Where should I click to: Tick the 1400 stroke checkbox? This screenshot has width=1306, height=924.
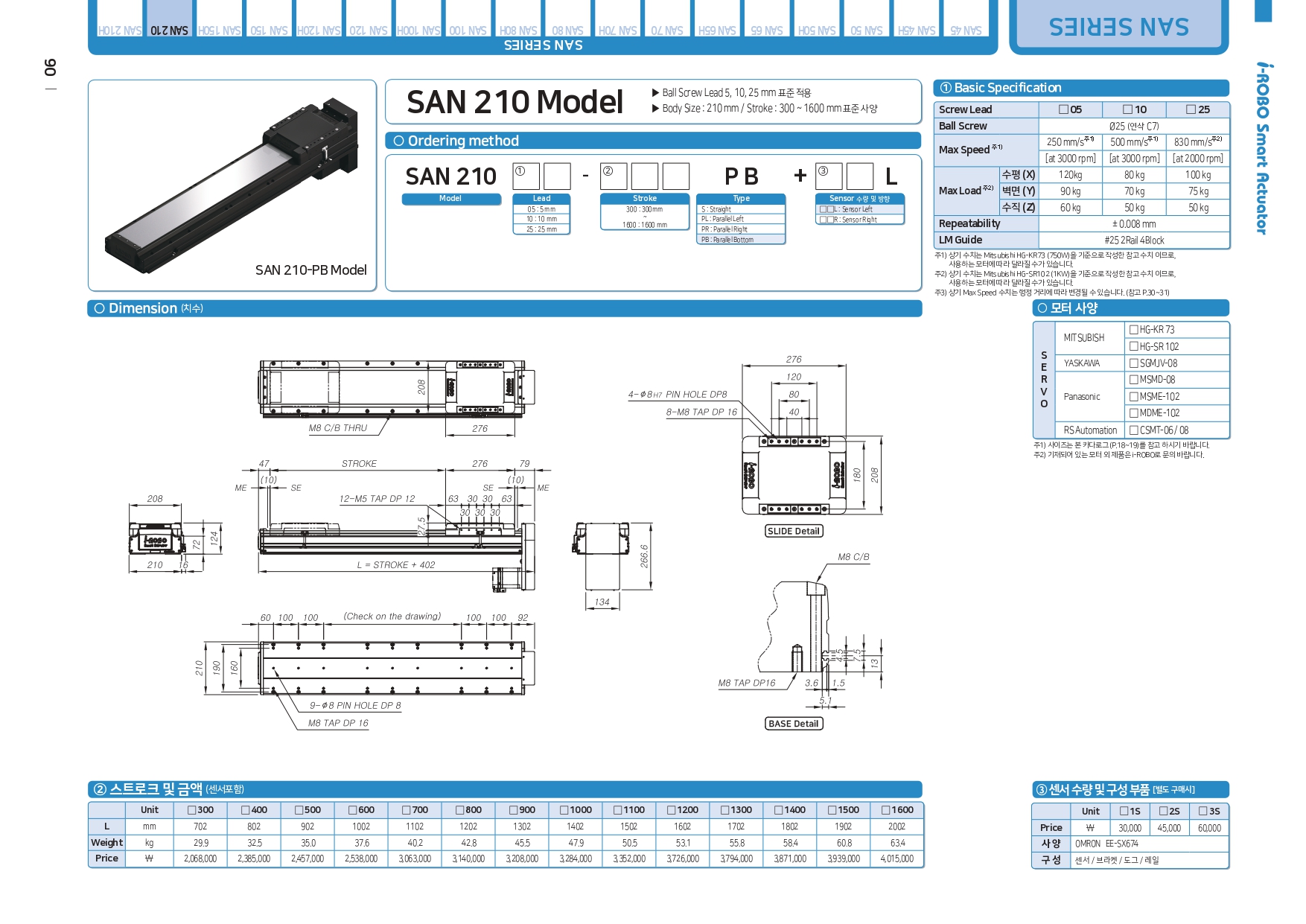(x=778, y=810)
